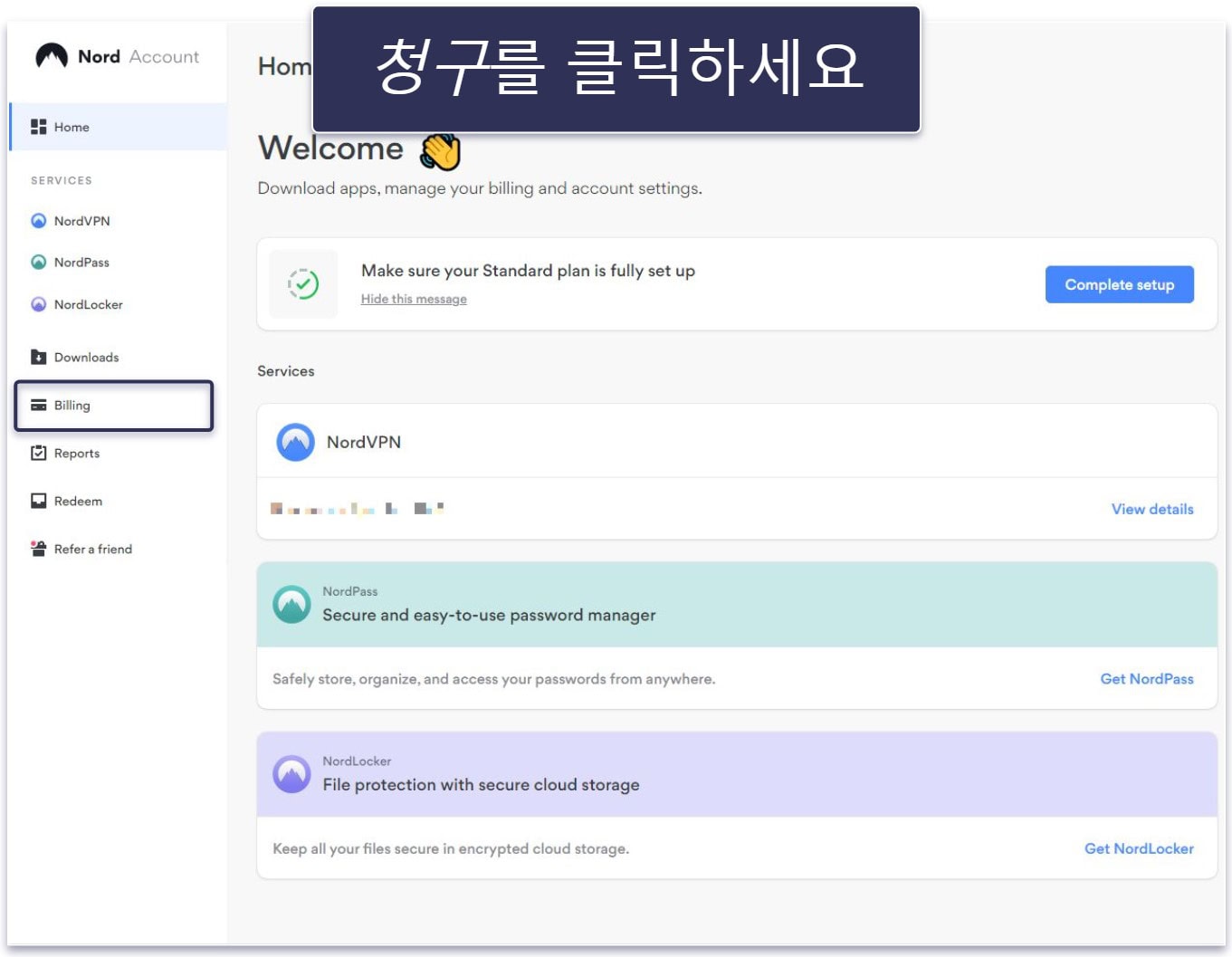Viewport: 1232px width, 957px height.
Task: Open the Redeem section
Action: (x=78, y=501)
